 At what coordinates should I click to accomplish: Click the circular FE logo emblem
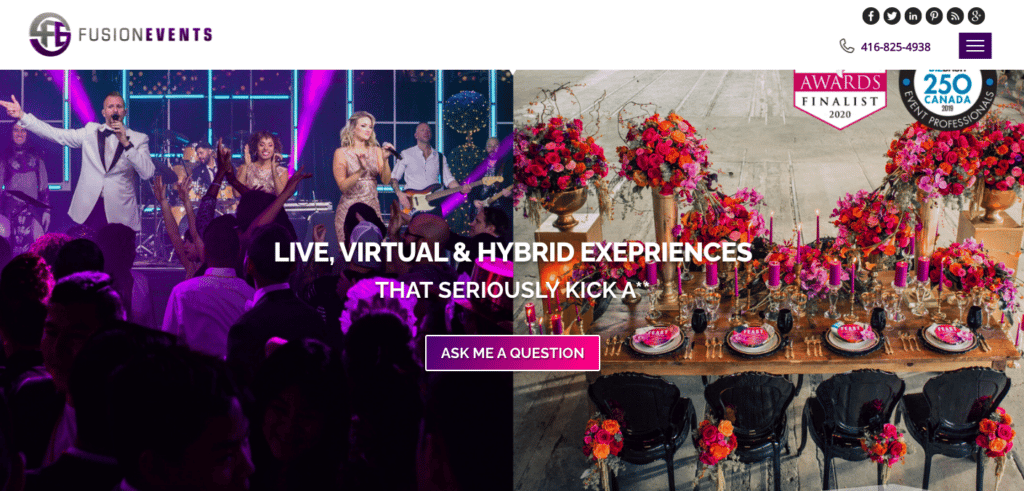pyautogui.click(x=50, y=34)
